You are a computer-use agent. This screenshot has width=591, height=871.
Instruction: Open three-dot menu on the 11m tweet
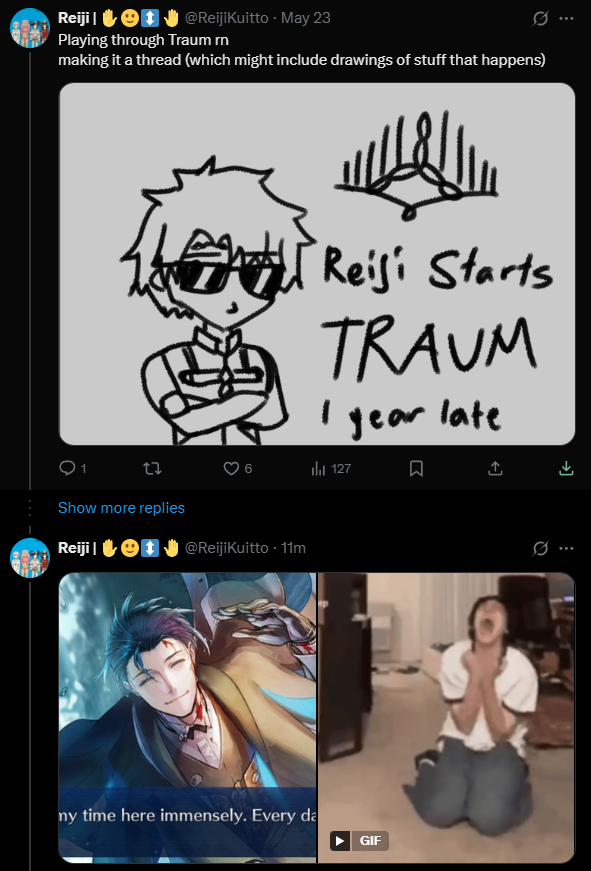pos(566,548)
